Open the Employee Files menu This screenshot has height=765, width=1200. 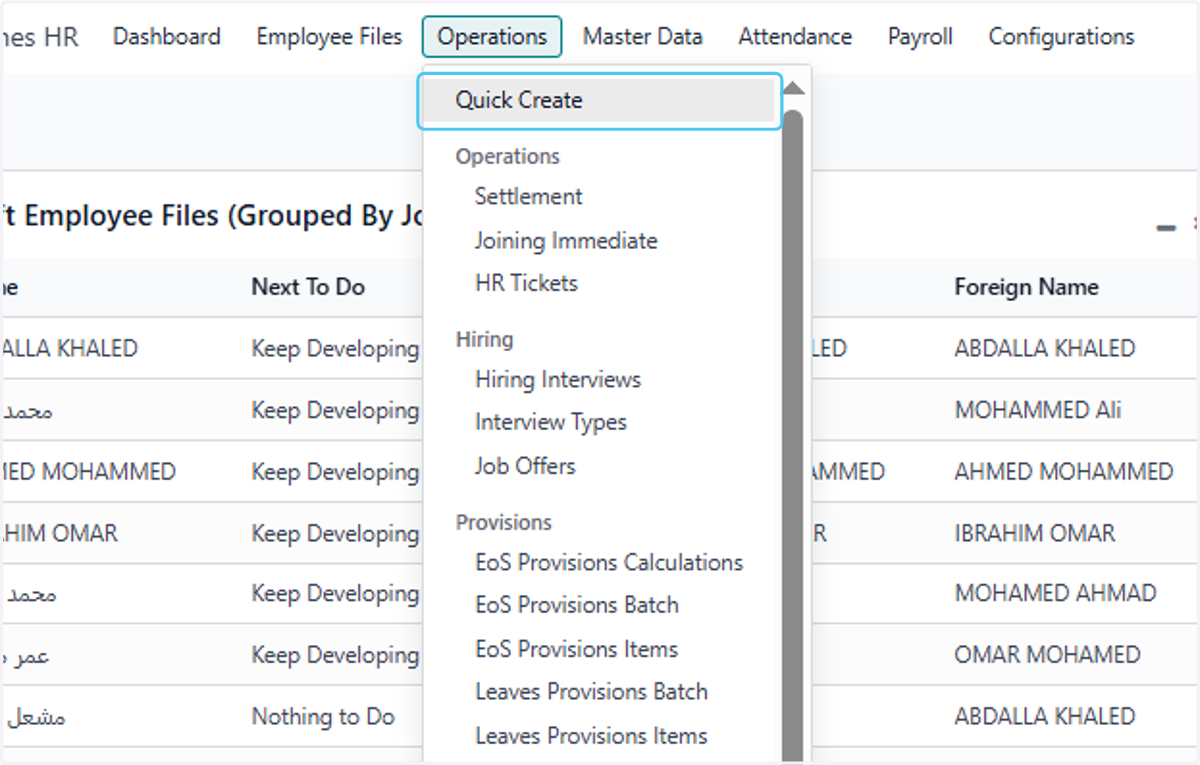(329, 37)
